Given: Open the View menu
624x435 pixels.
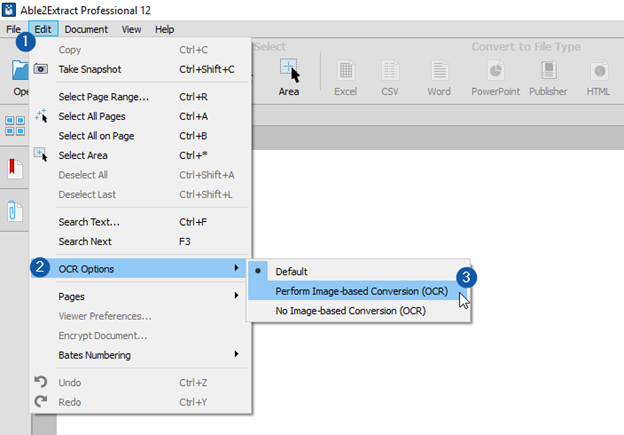Looking at the screenshot, I should click(131, 29).
